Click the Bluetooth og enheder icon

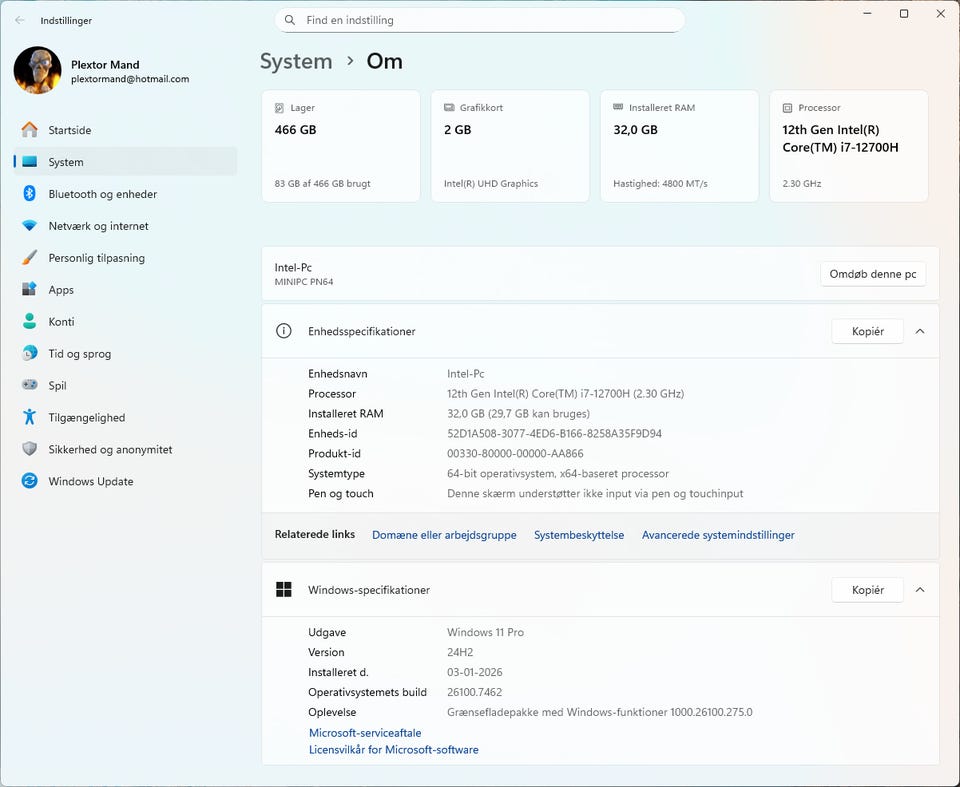pos(29,194)
